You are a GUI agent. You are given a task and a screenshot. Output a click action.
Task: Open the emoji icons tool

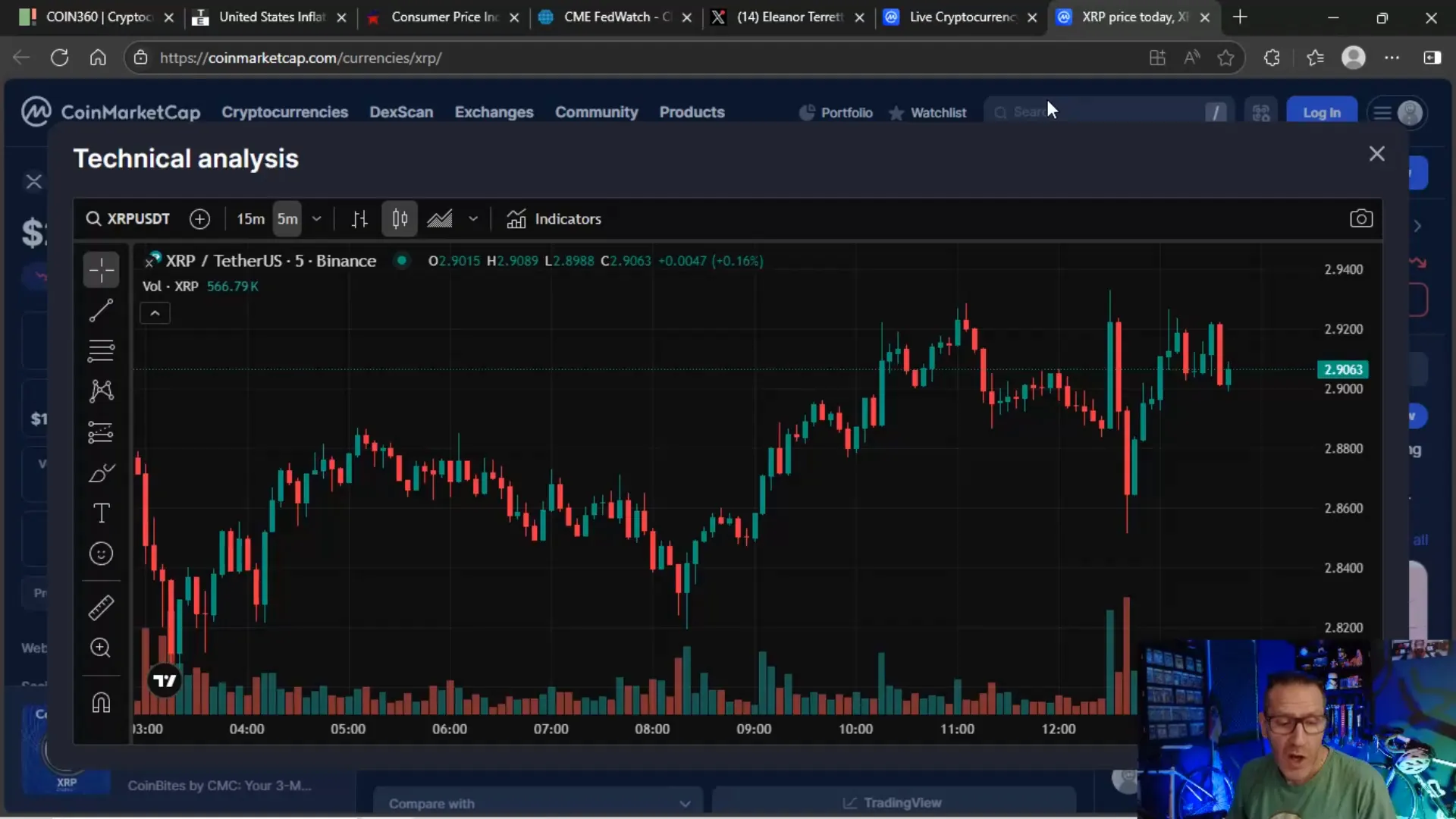click(101, 554)
